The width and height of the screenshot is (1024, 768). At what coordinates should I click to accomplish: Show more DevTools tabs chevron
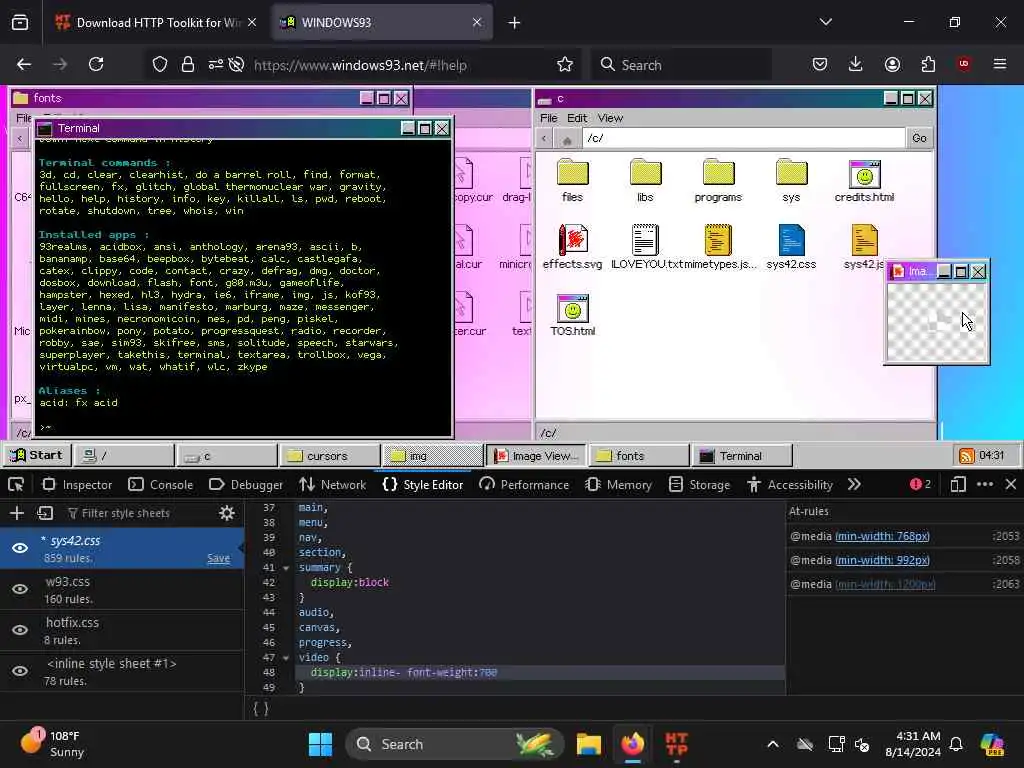pyautogui.click(x=854, y=485)
